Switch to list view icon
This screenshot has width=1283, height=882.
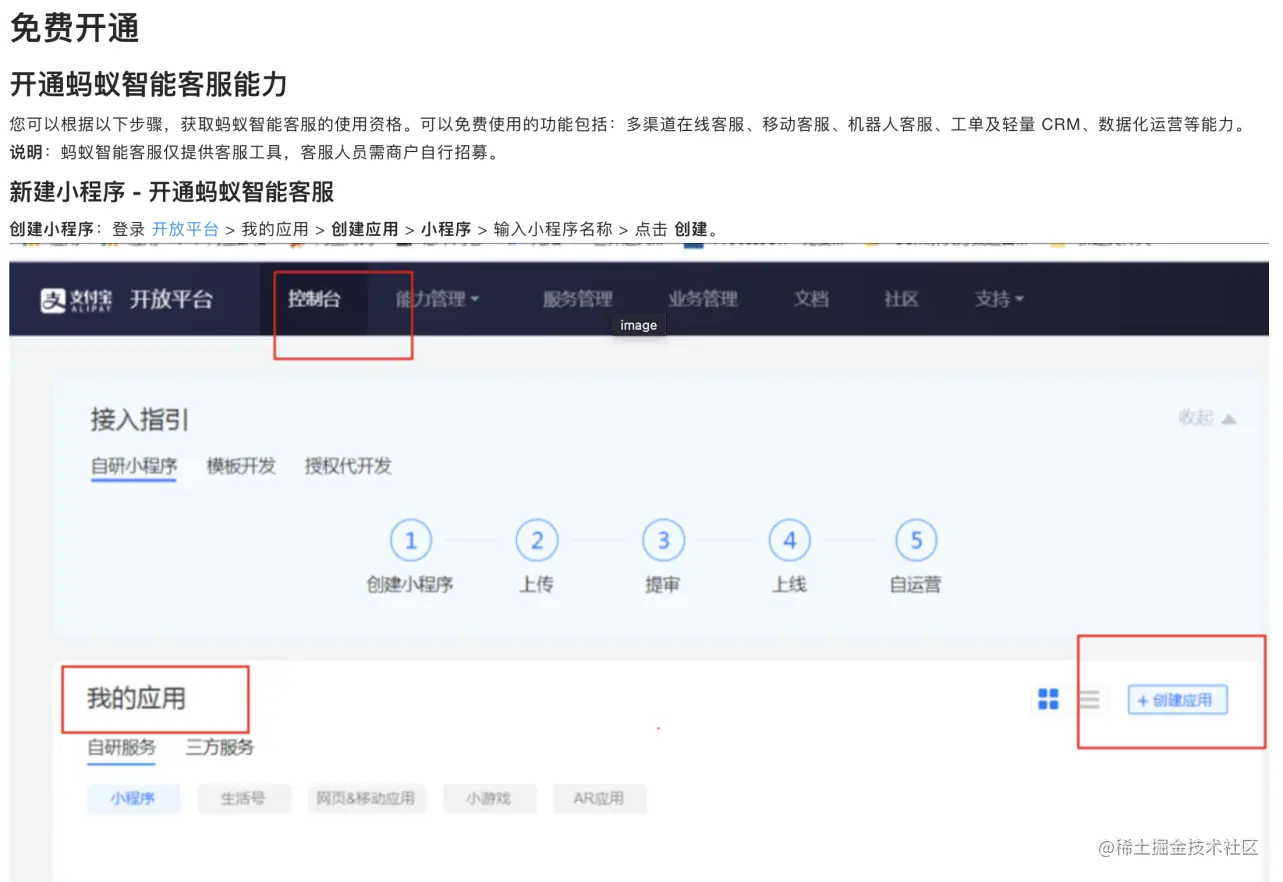1090,700
